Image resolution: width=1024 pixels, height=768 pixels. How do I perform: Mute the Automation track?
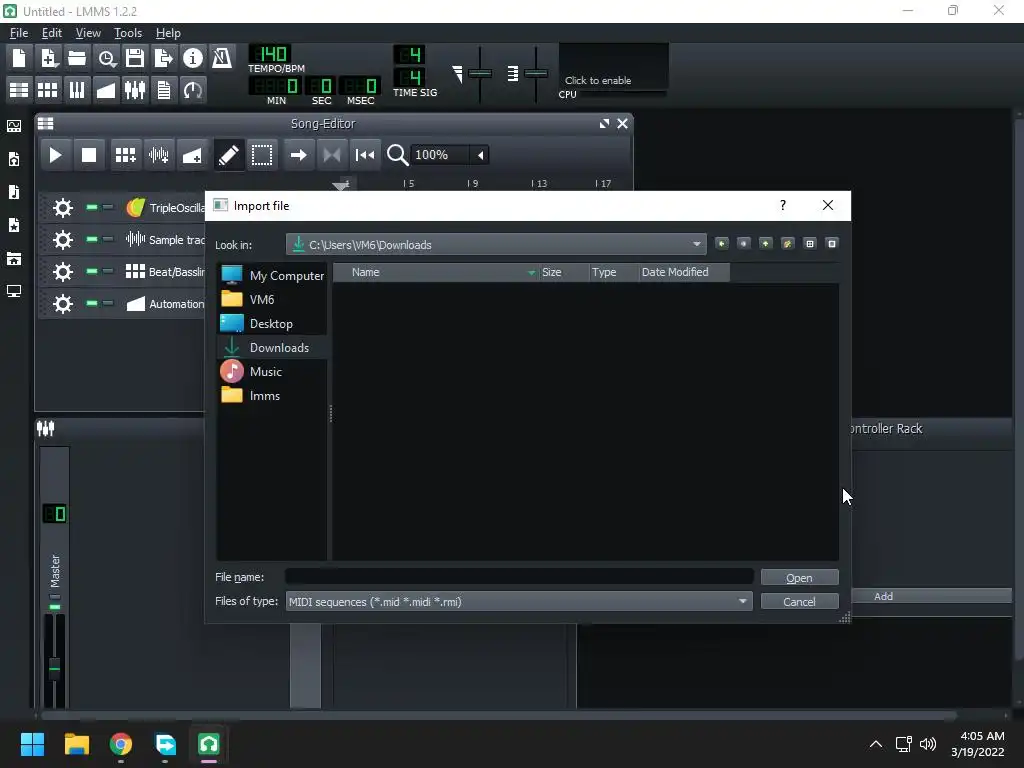pyautogui.click(x=91, y=304)
